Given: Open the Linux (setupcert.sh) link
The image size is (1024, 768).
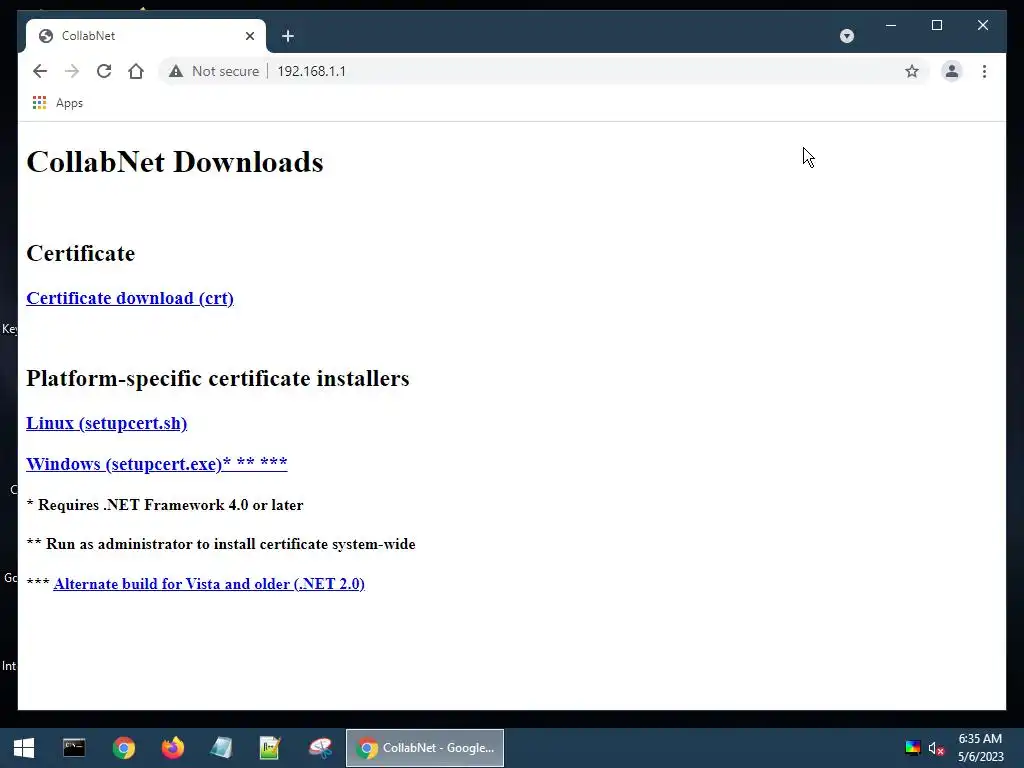Looking at the screenshot, I should tap(106, 423).
